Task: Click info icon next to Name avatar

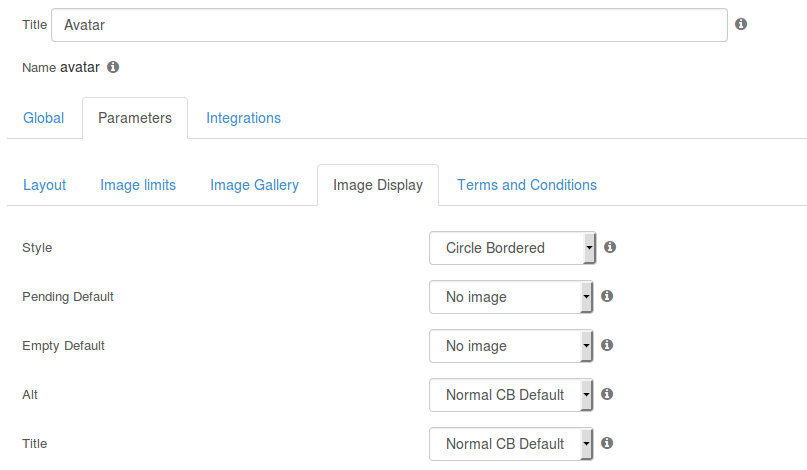Action: 113,67
